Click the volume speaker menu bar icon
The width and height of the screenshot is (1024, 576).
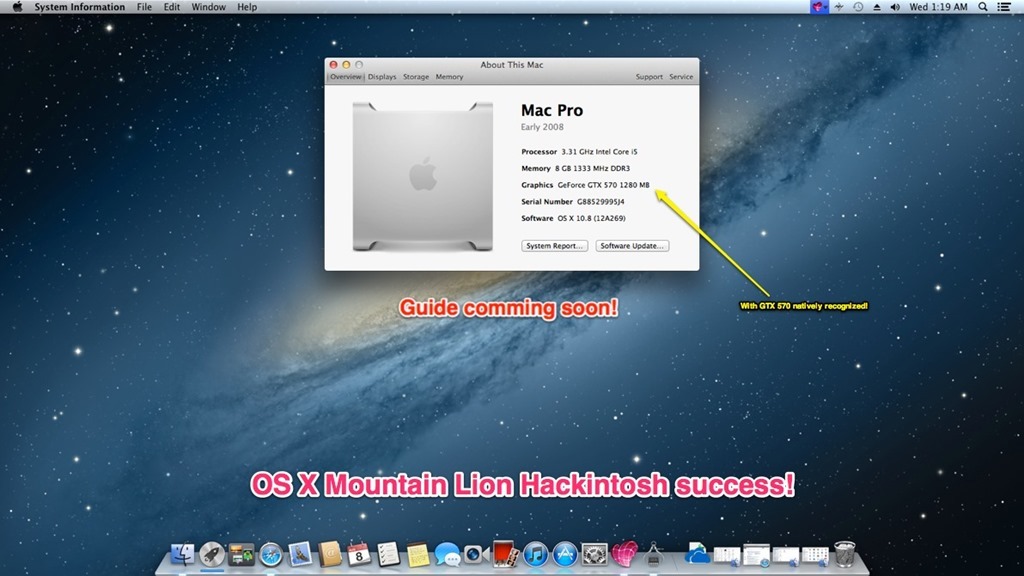tap(895, 7)
